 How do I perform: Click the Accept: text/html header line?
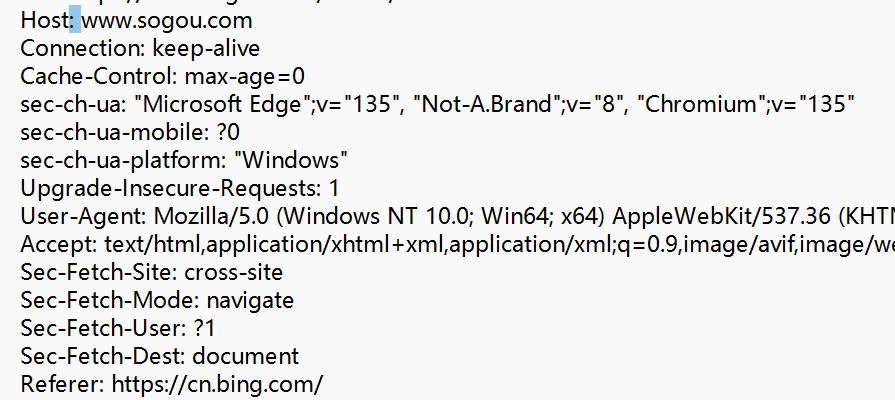[458, 244]
